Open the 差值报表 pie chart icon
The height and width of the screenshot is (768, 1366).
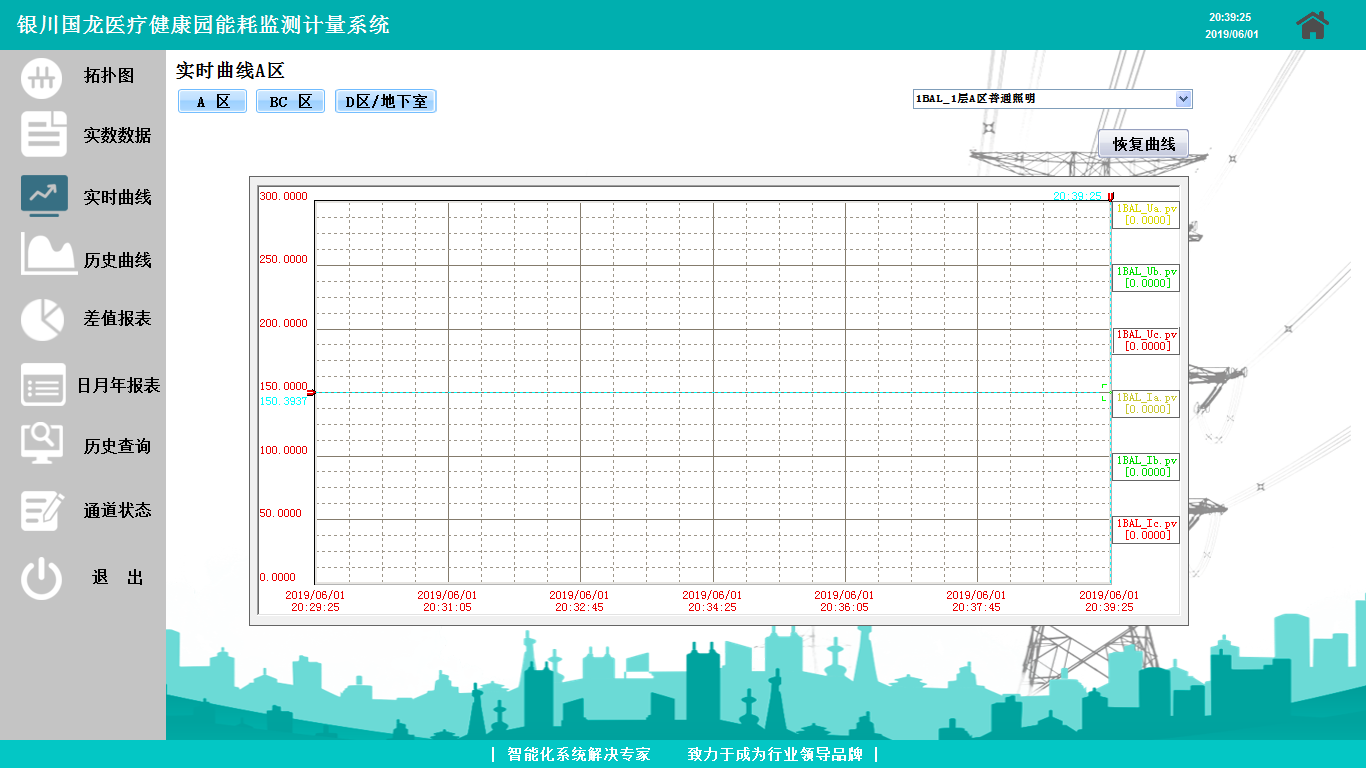tap(42, 319)
